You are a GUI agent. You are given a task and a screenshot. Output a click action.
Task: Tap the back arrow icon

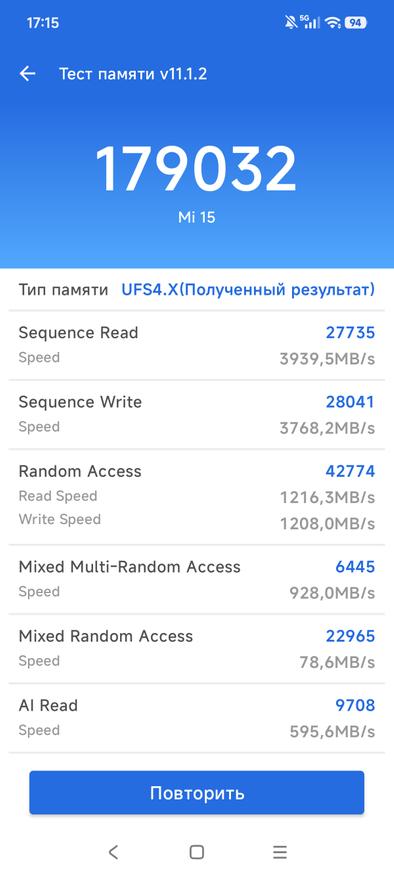click(x=27, y=74)
